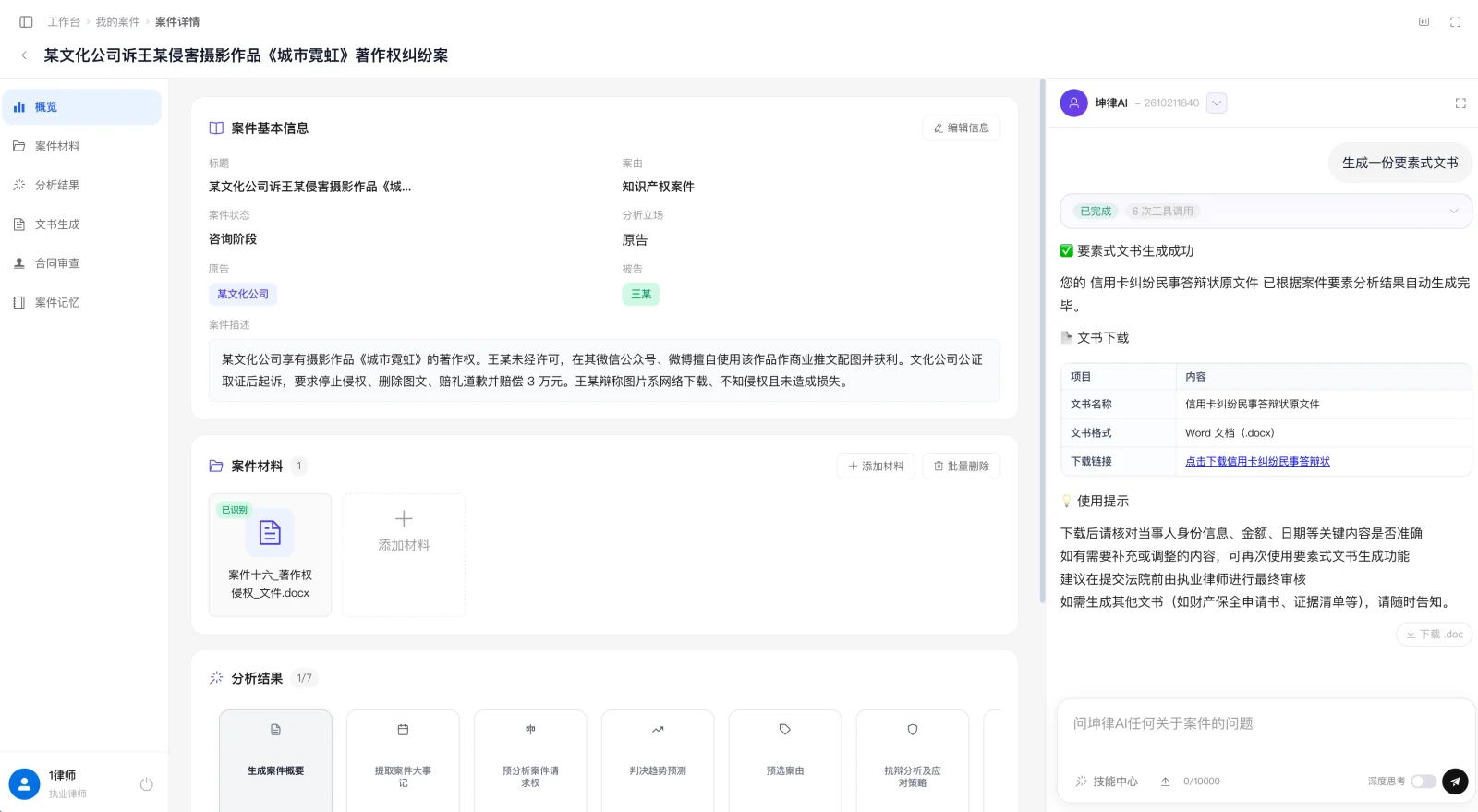The width and height of the screenshot is (1478, 812).
Task: Select the 预选案由 analysis card
Action: click(x=785, y=761)
